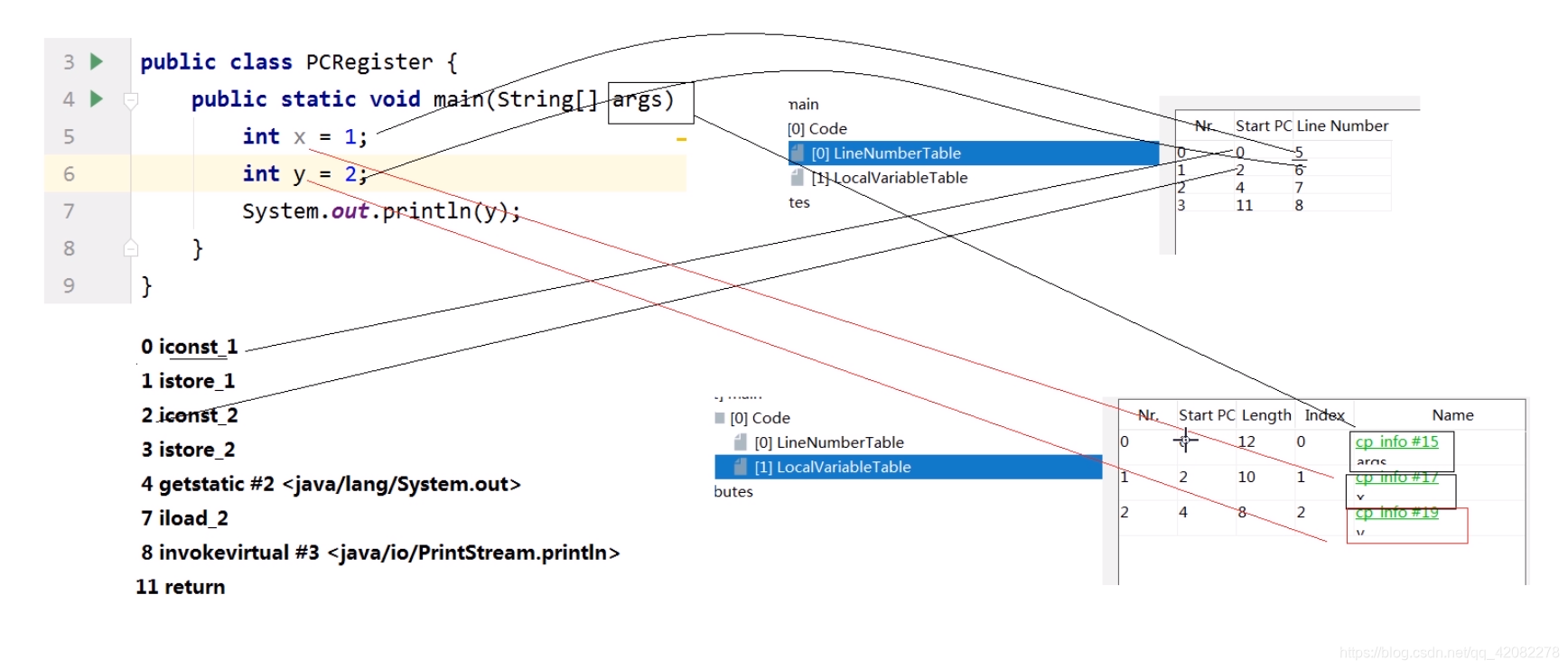
Task: Click the bytecode line '11 return'
Action: click(181, 587)
